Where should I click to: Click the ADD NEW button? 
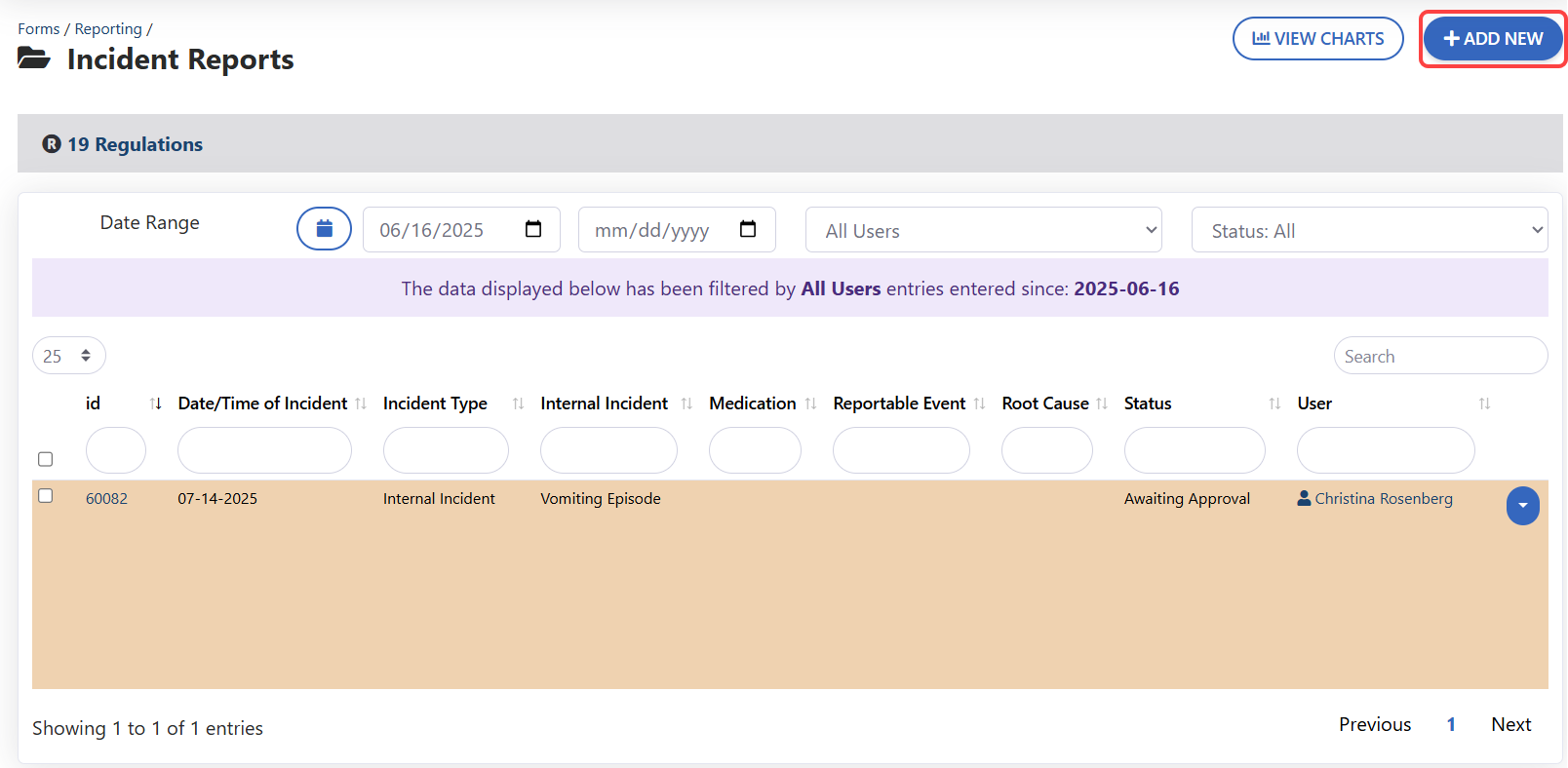[x=1493, y=39]
